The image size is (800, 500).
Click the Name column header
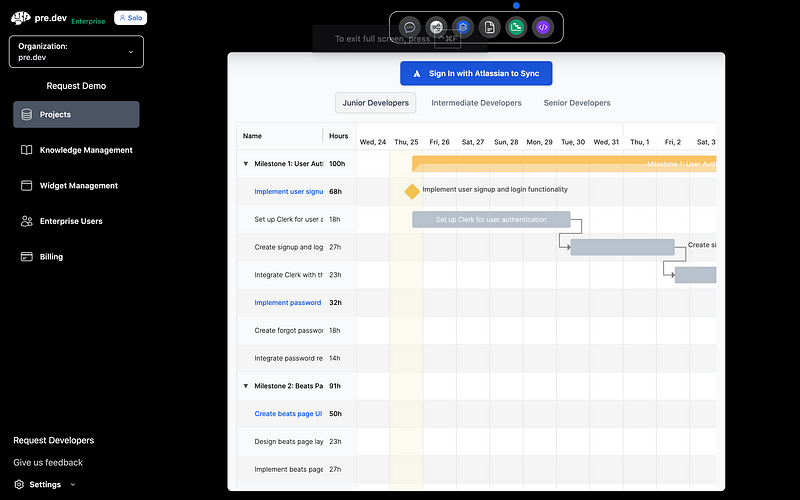pyautogui.click(x=252, y=136)
